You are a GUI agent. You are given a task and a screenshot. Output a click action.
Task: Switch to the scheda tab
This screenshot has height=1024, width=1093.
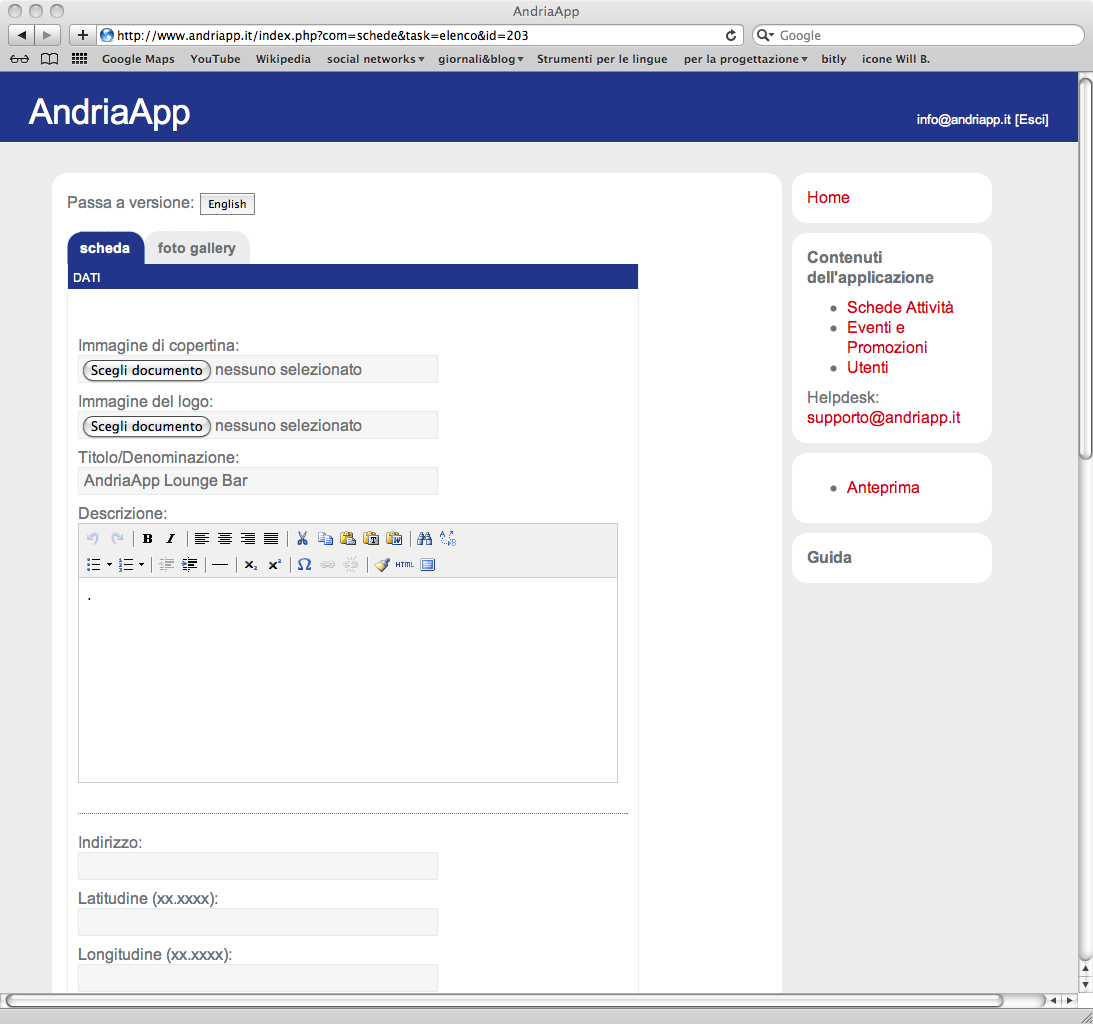105,248
